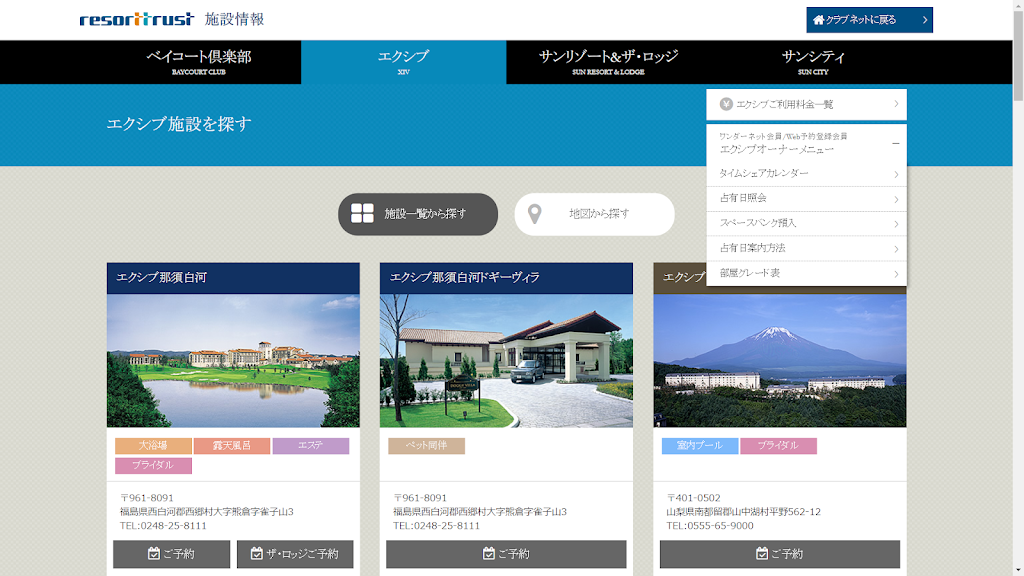Image resolution: width=1024 pixels, height=576 pixels.
Task: Click TEL:0248-25-8111 on ドギーヴィラ card
Action: (436, 526)
